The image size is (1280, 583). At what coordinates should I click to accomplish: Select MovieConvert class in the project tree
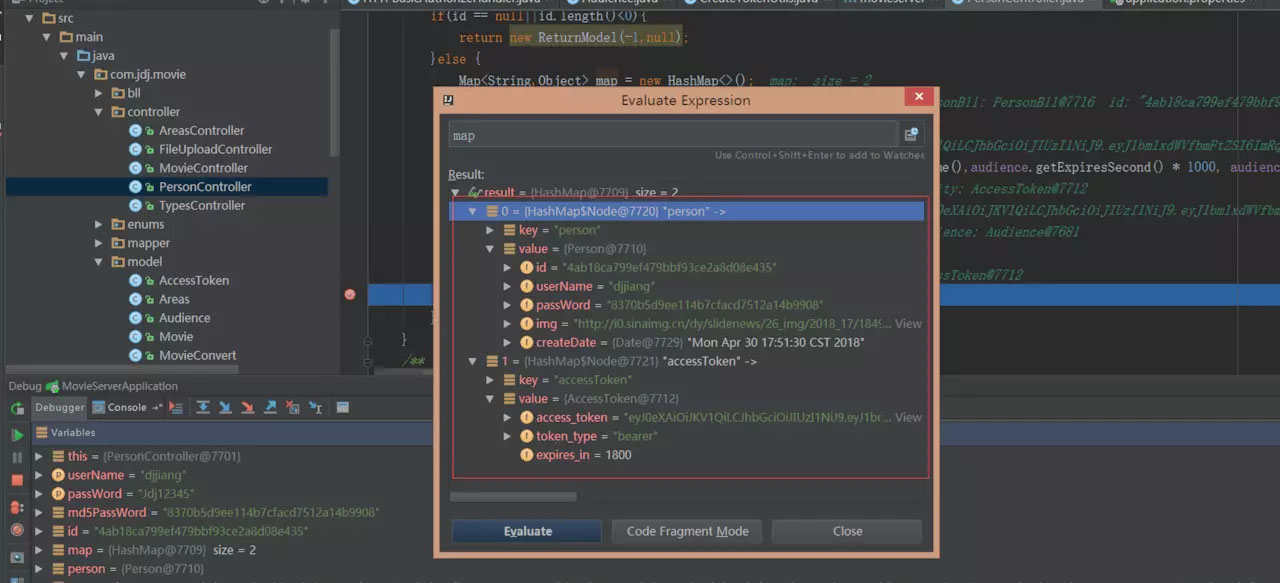coord(198,355)
